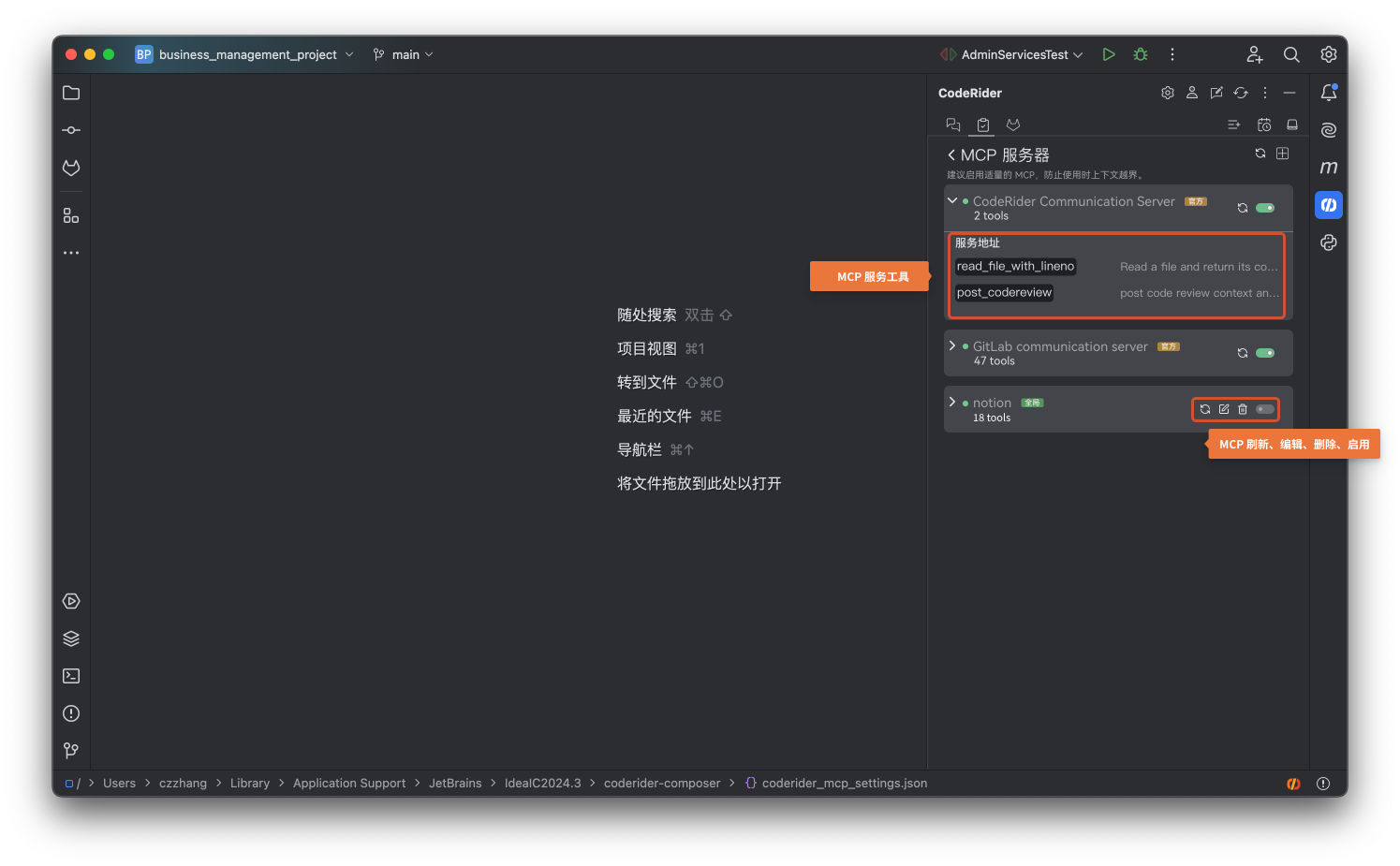Open the GitLab tool window in left sidebar
Screen dimensions: 1400x866
pos(71,168)
